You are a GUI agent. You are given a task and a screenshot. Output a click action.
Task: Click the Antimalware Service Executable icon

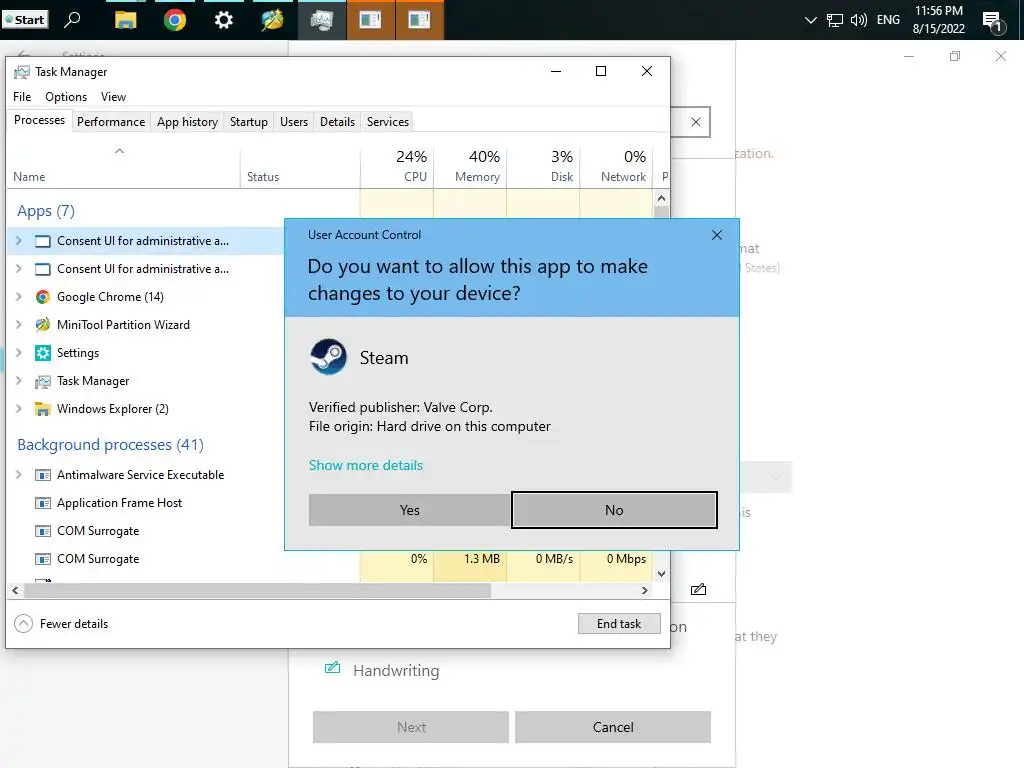pos(42,475)
